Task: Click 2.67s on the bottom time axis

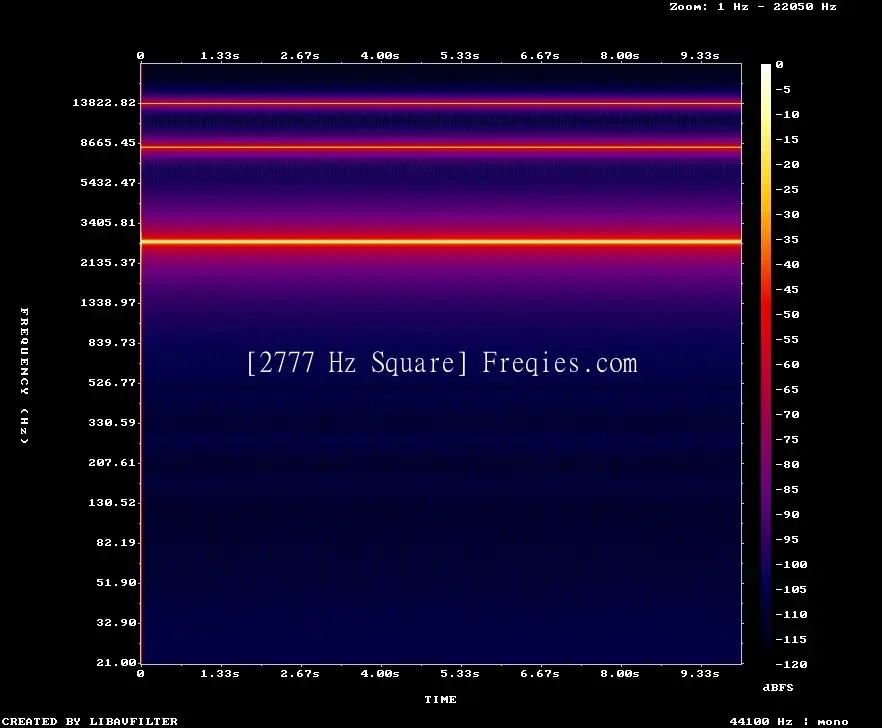Action: tap(300, 673)
